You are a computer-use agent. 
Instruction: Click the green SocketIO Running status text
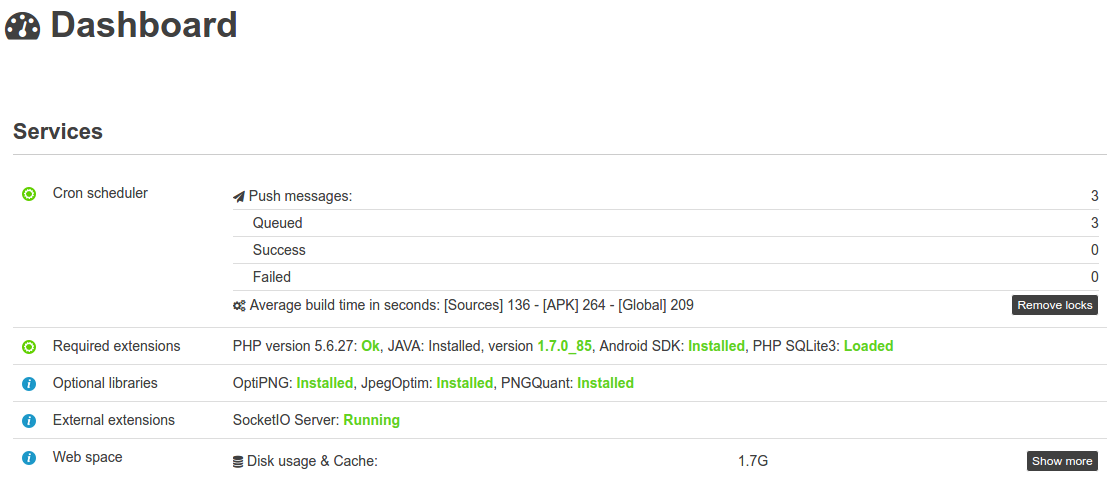[371, 420]
